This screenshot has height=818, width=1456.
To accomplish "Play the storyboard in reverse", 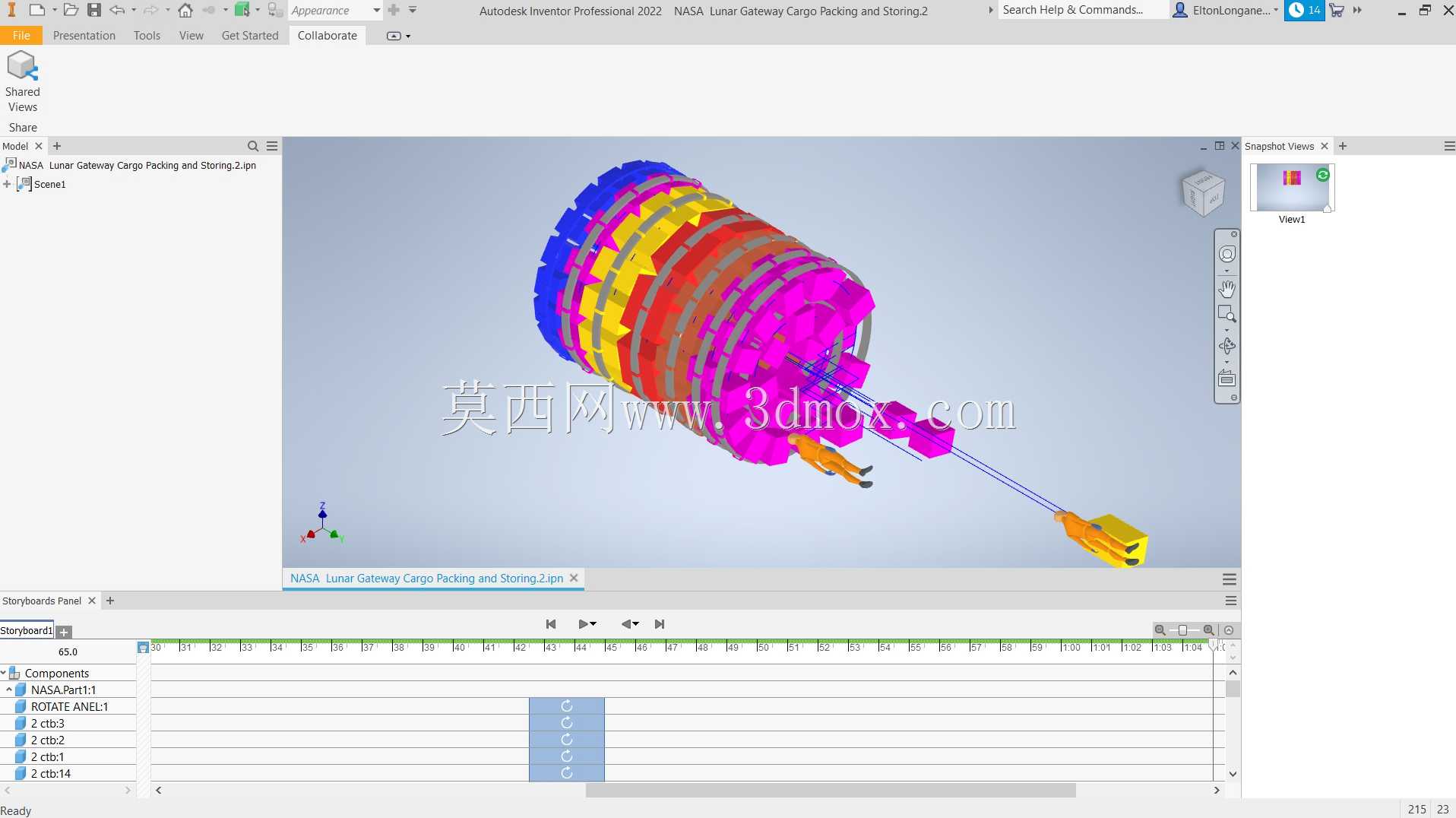I will click(x=627, y=624).
